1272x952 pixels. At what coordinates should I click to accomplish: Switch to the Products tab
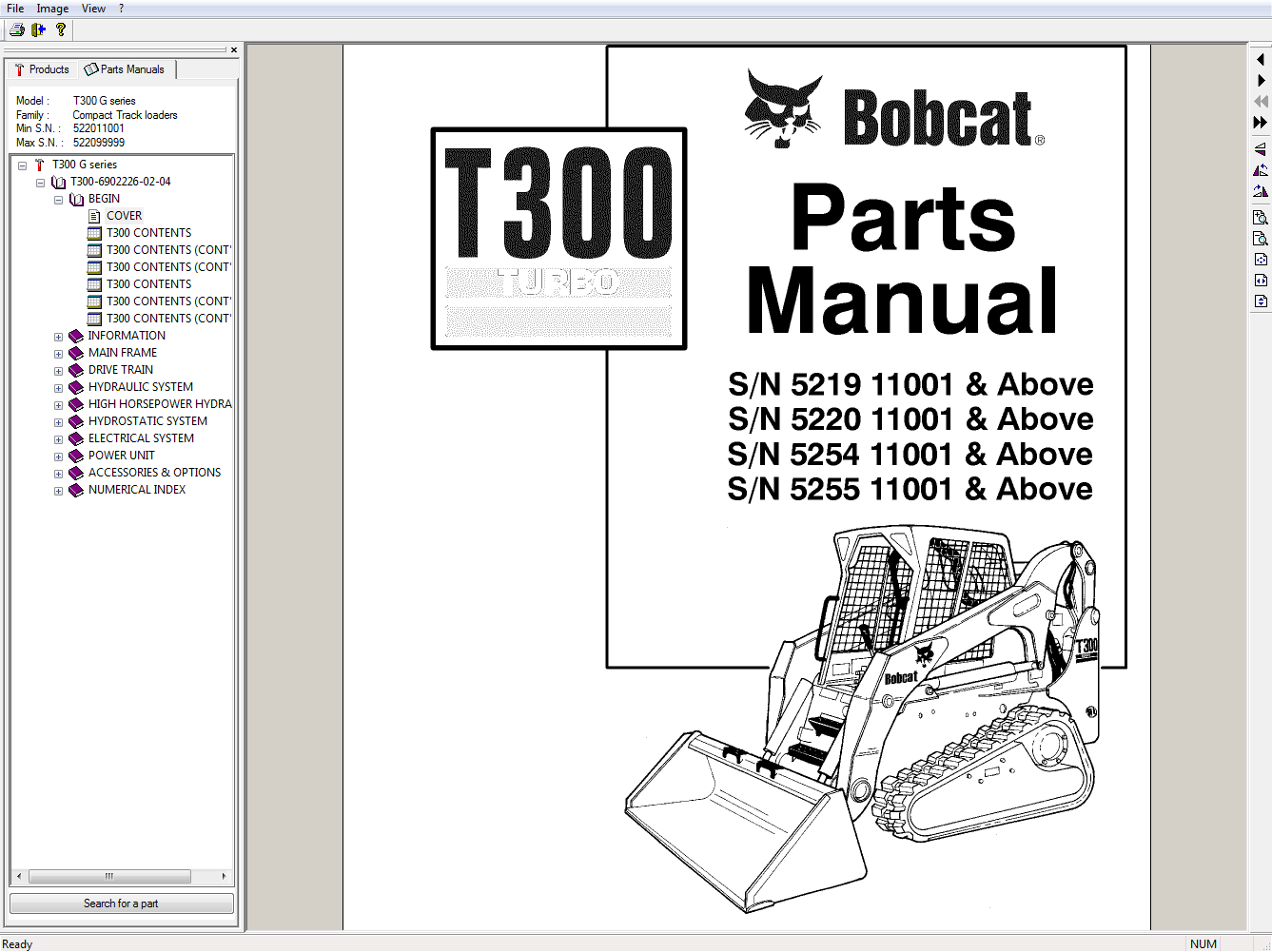pyautogui.click(x=42, y=69)
